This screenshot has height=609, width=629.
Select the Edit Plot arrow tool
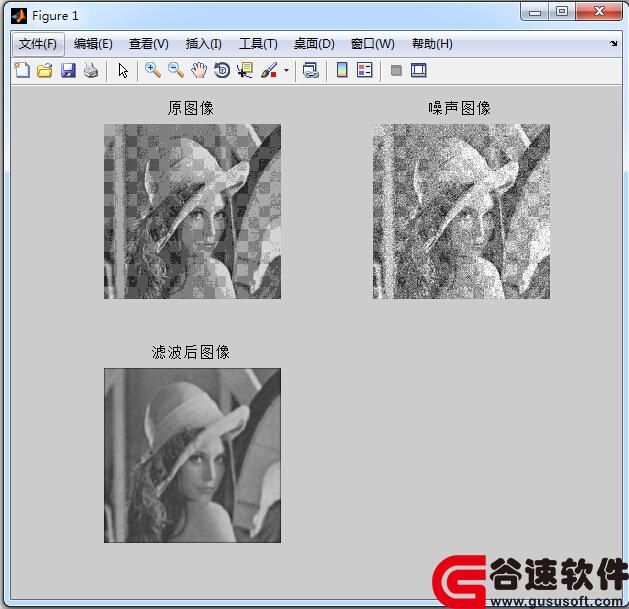(x=123, y=71)
